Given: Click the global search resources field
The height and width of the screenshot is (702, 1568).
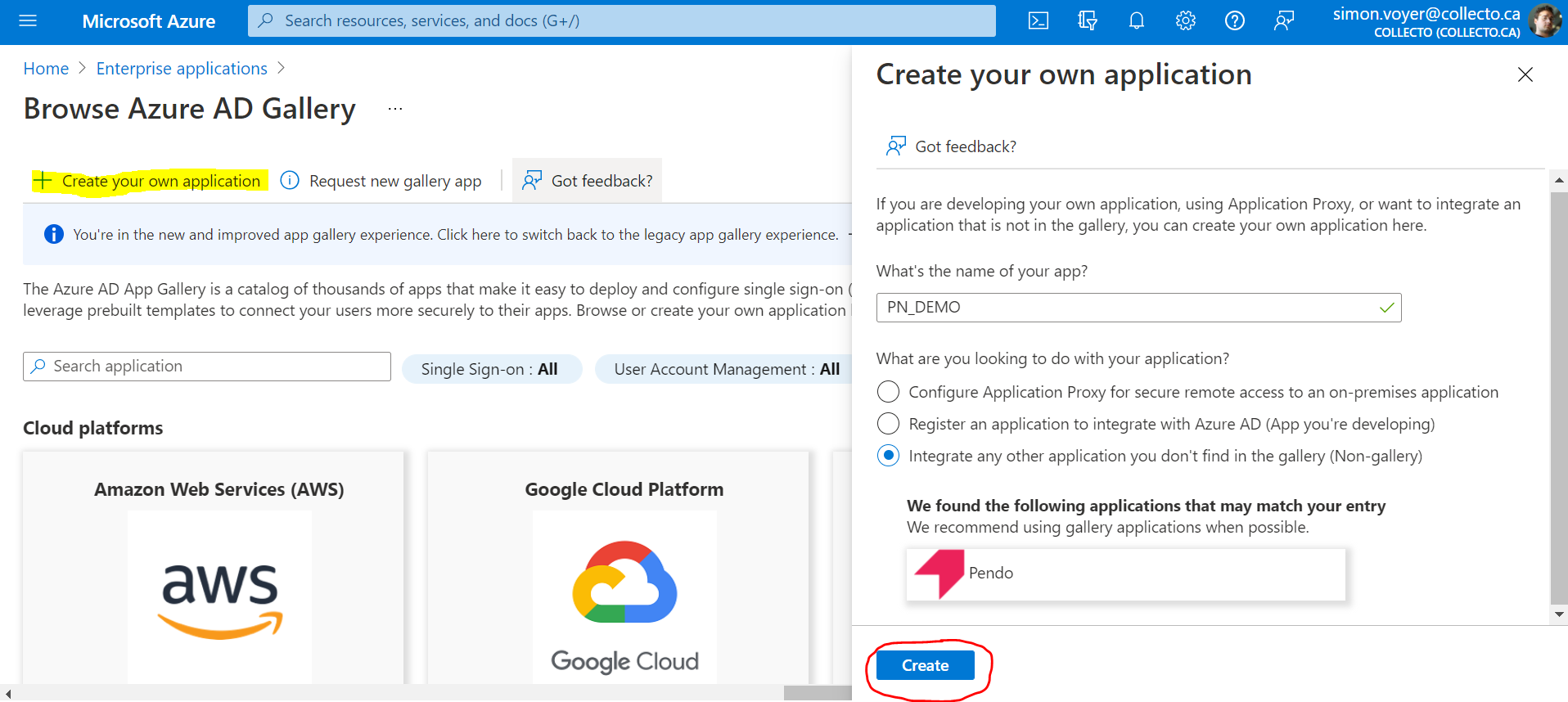Looking at the screenshot, I should 622,20.
